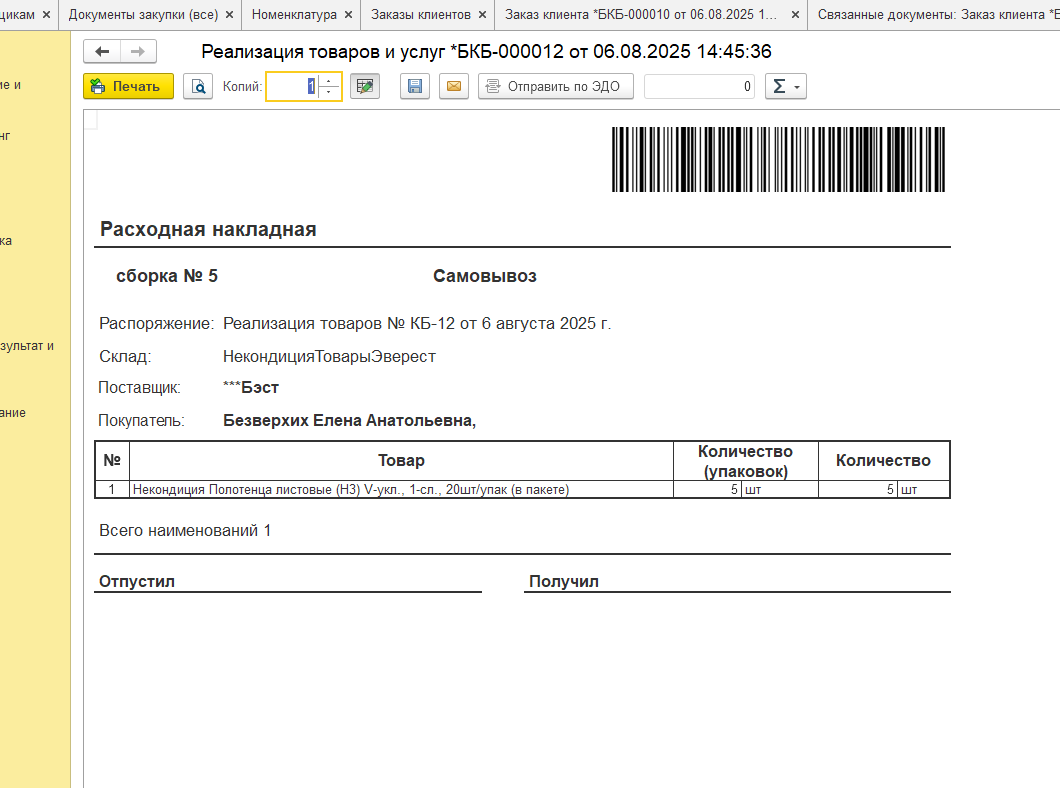Go forward with the right arrow
Screen dimensions: 1060x788
137,52
